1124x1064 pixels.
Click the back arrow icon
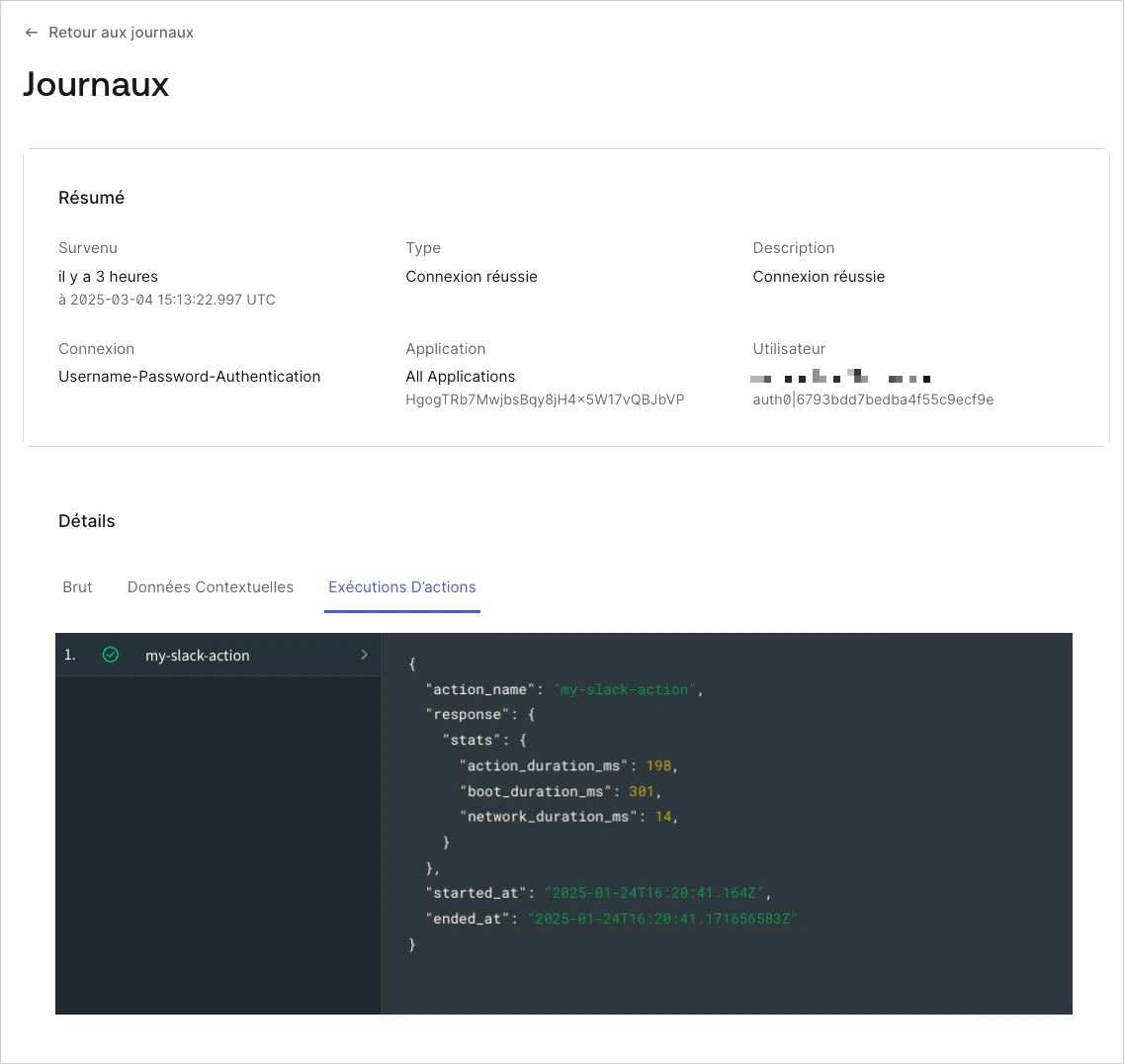[x=31, y=33]
